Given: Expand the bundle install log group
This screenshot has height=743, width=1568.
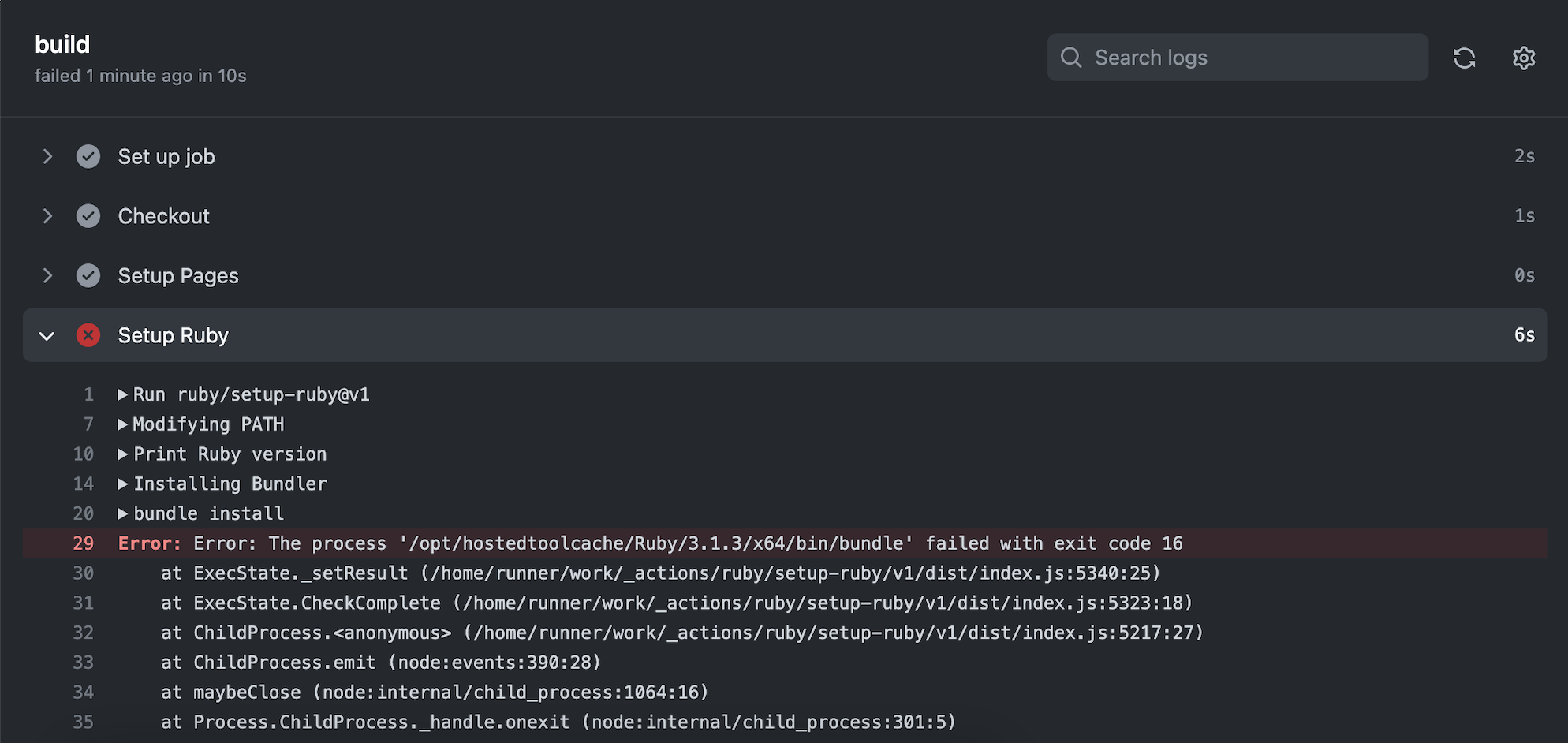Looking at the screenshot, I should [122, 513].
